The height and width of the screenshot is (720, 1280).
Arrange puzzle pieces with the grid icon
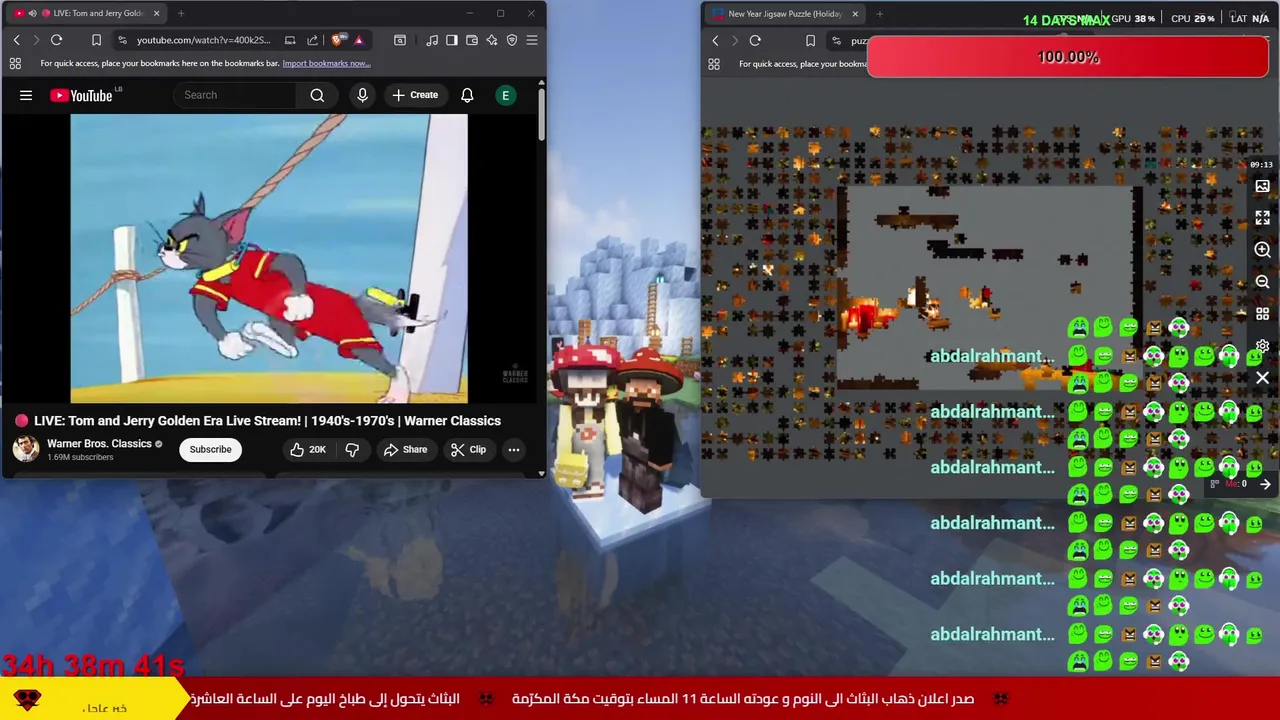[1262, 314]
